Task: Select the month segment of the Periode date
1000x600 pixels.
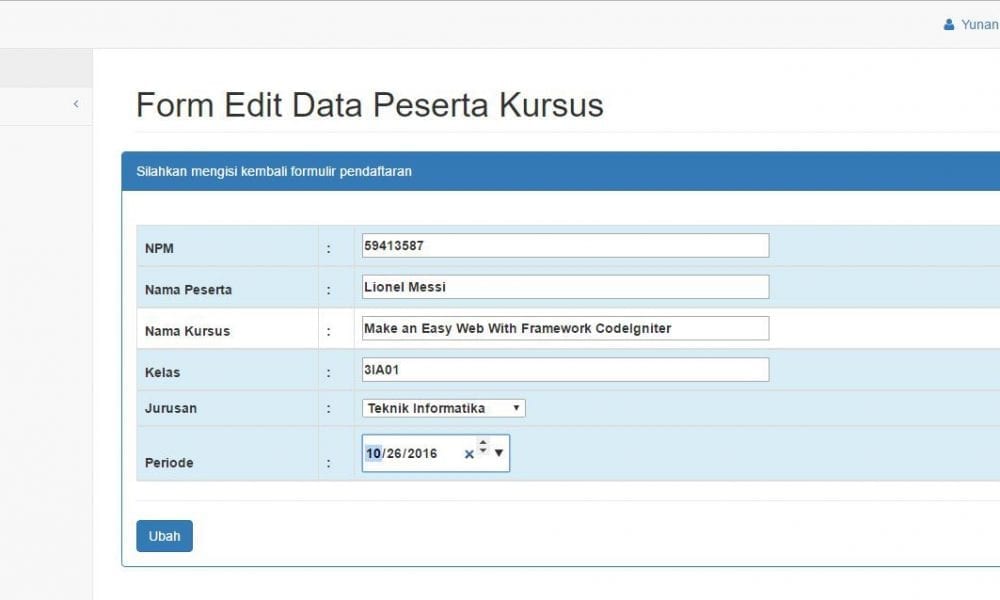Action: tap(373, 454)
